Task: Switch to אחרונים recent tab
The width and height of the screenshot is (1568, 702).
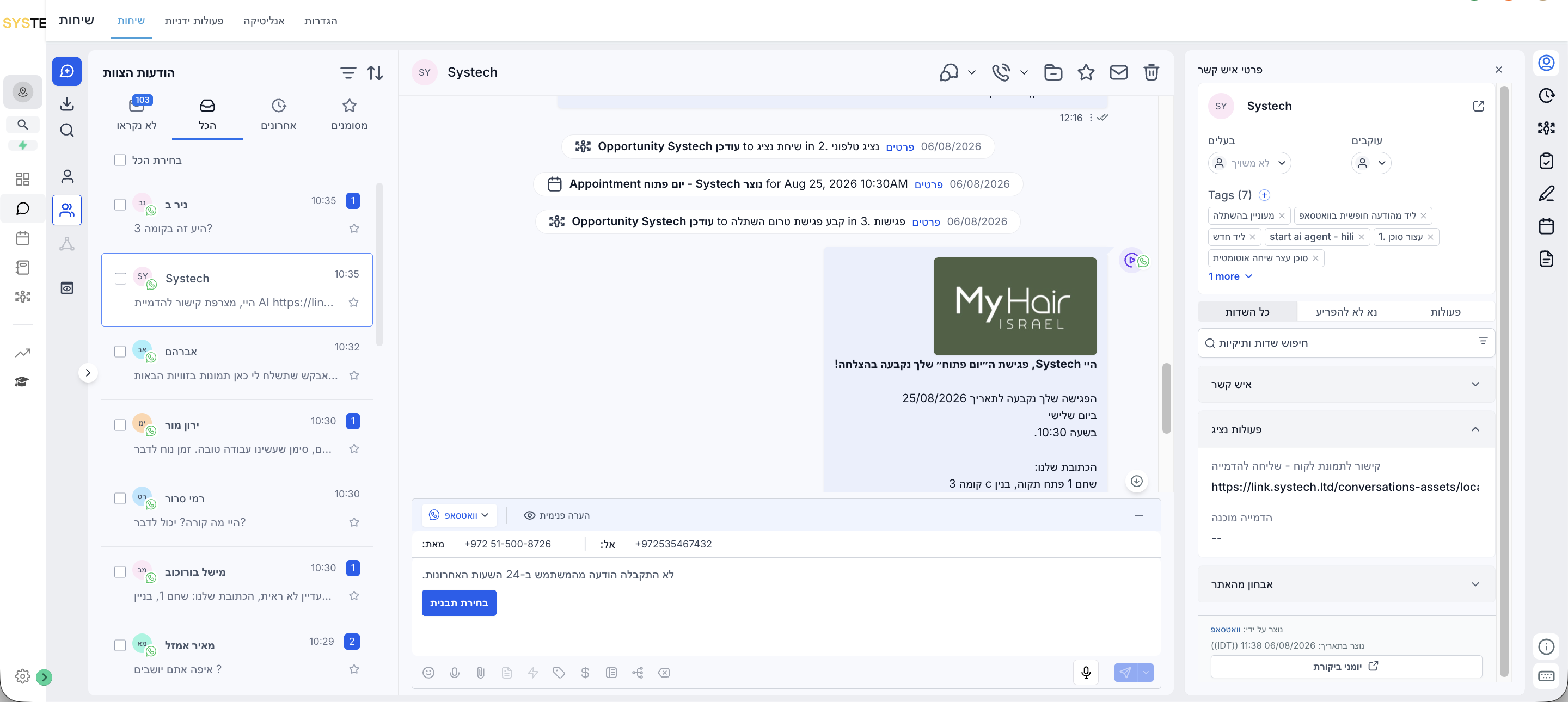Action: [x=279, y=114]
